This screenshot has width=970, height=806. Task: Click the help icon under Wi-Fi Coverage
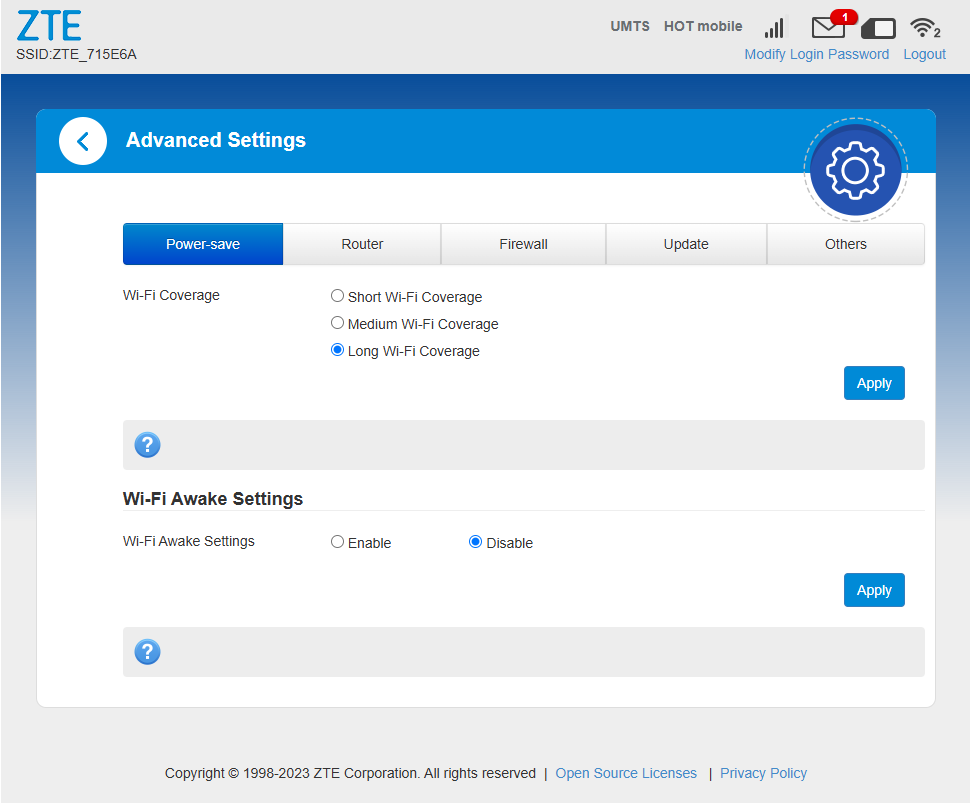pyautogui.click(x=147, y=445)
